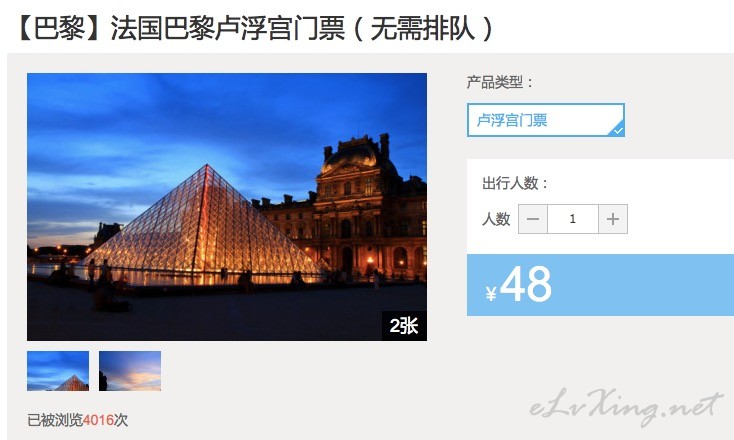
Task: Click the large 48 price number
Action: coord(526,284)
